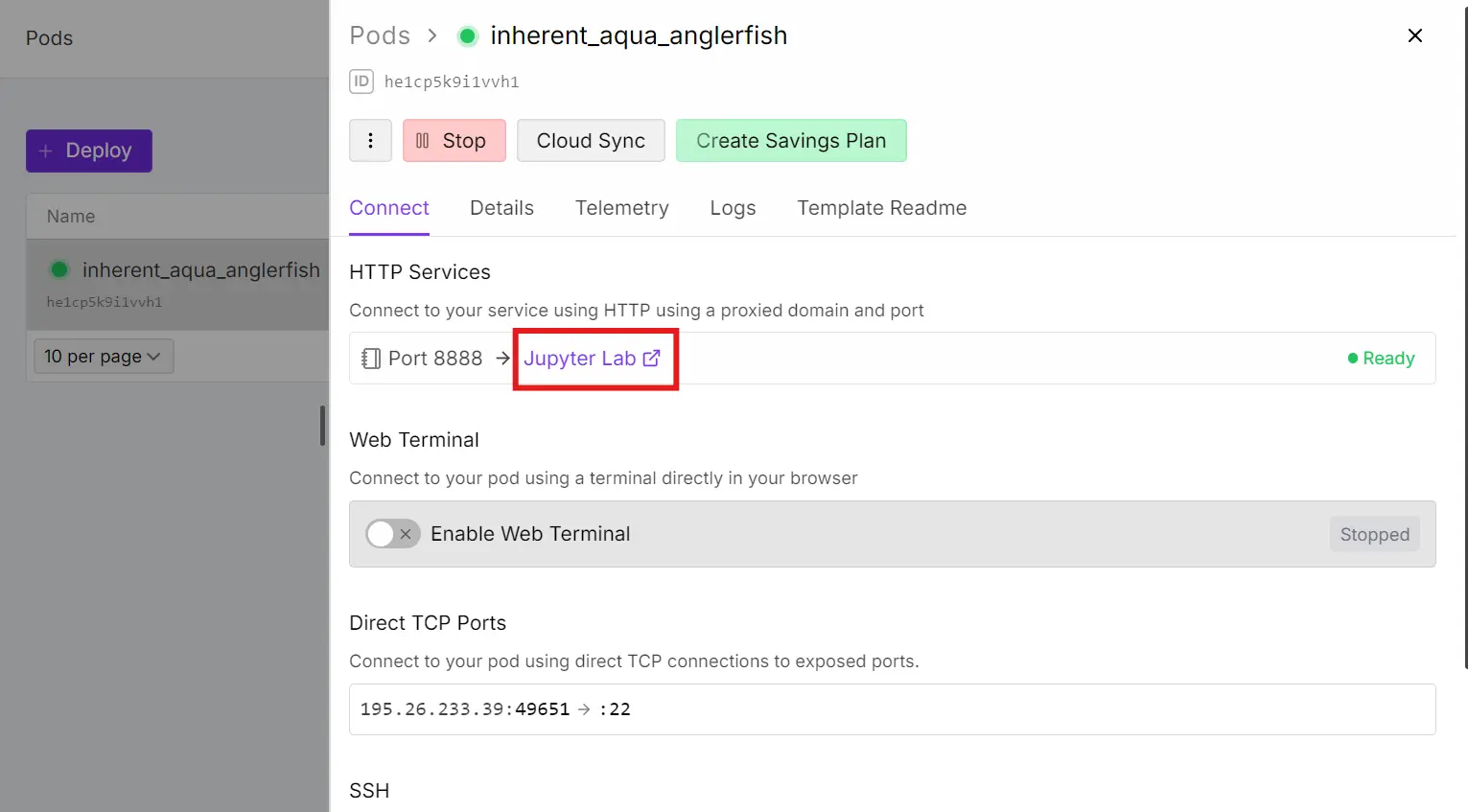This screenshot has width=1468, height=812.
Task: Click the green status dot in the pod list row
Action: click(x=59, y=270)
